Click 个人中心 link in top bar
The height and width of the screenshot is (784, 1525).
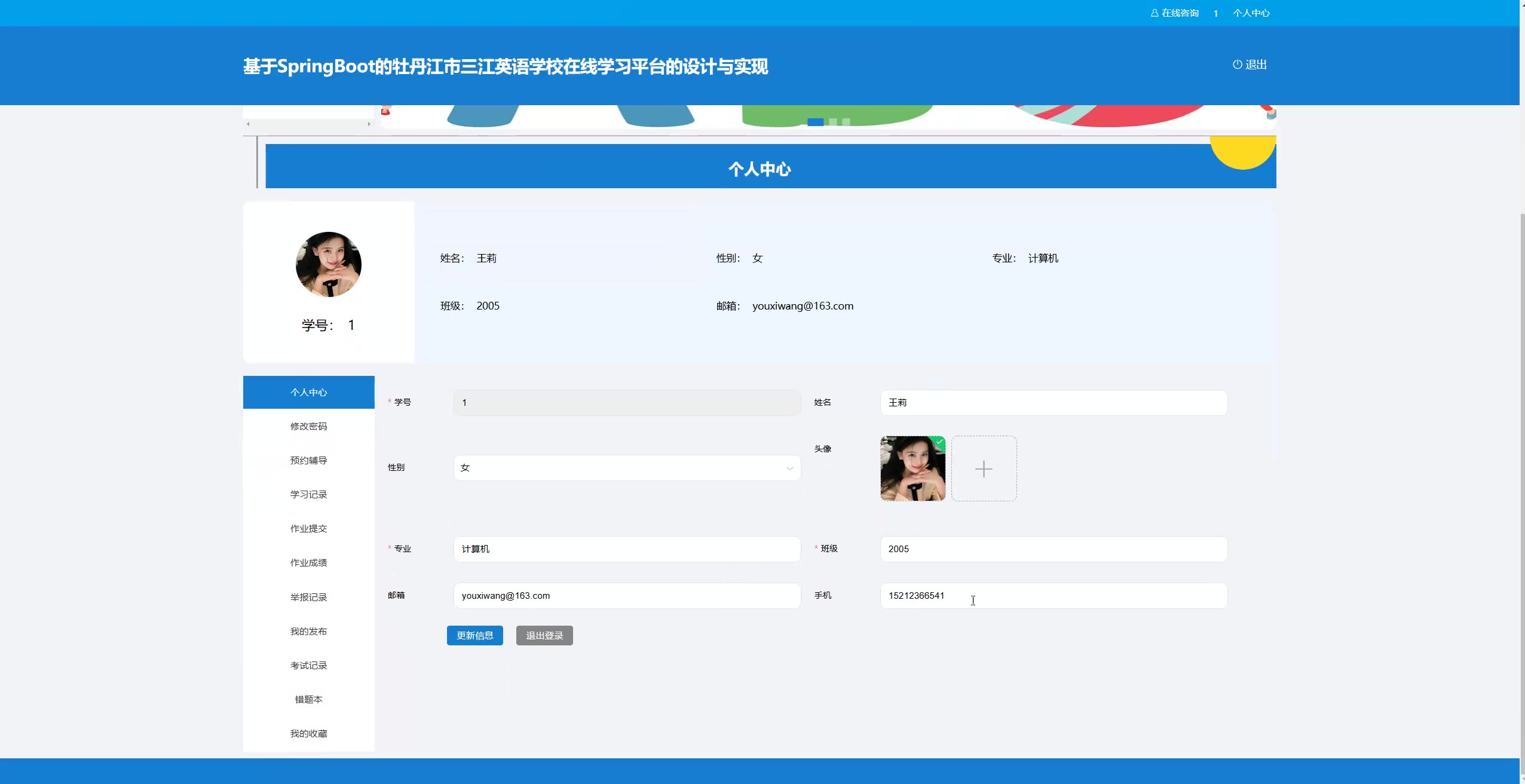(x=1251, y=13)
